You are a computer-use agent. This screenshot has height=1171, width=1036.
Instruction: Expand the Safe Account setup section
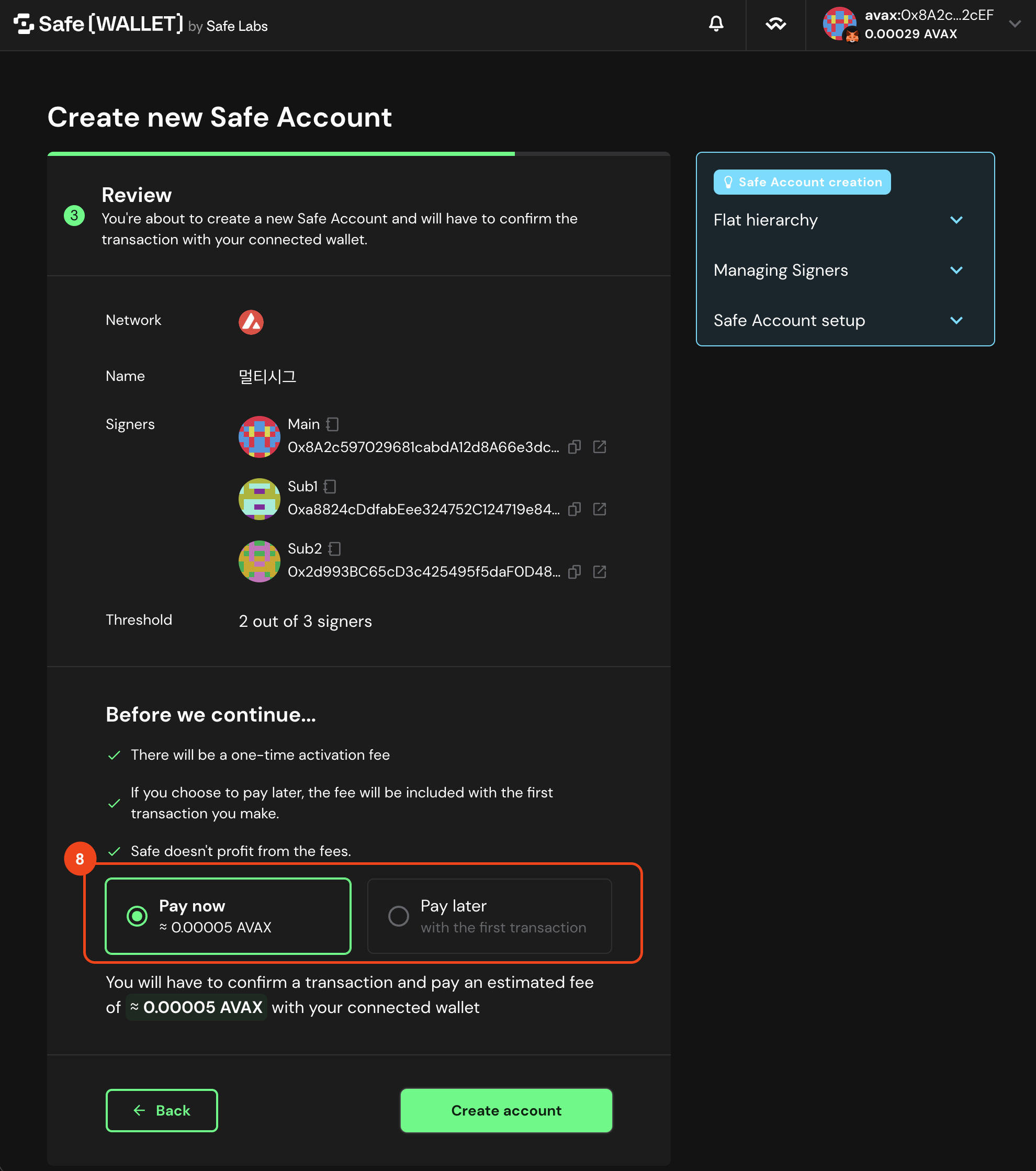838,320
